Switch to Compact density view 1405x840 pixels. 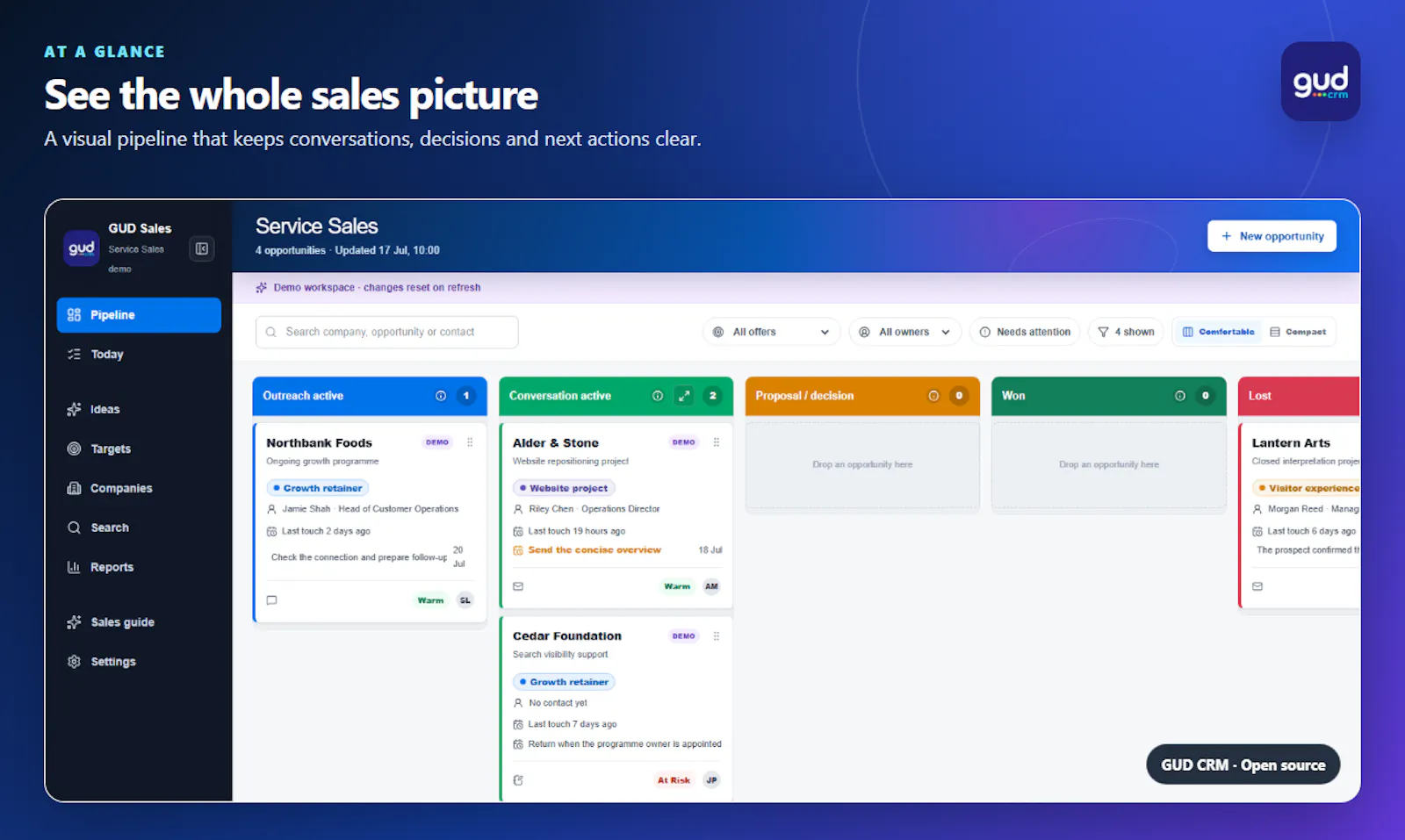[x=1298, y=332]
